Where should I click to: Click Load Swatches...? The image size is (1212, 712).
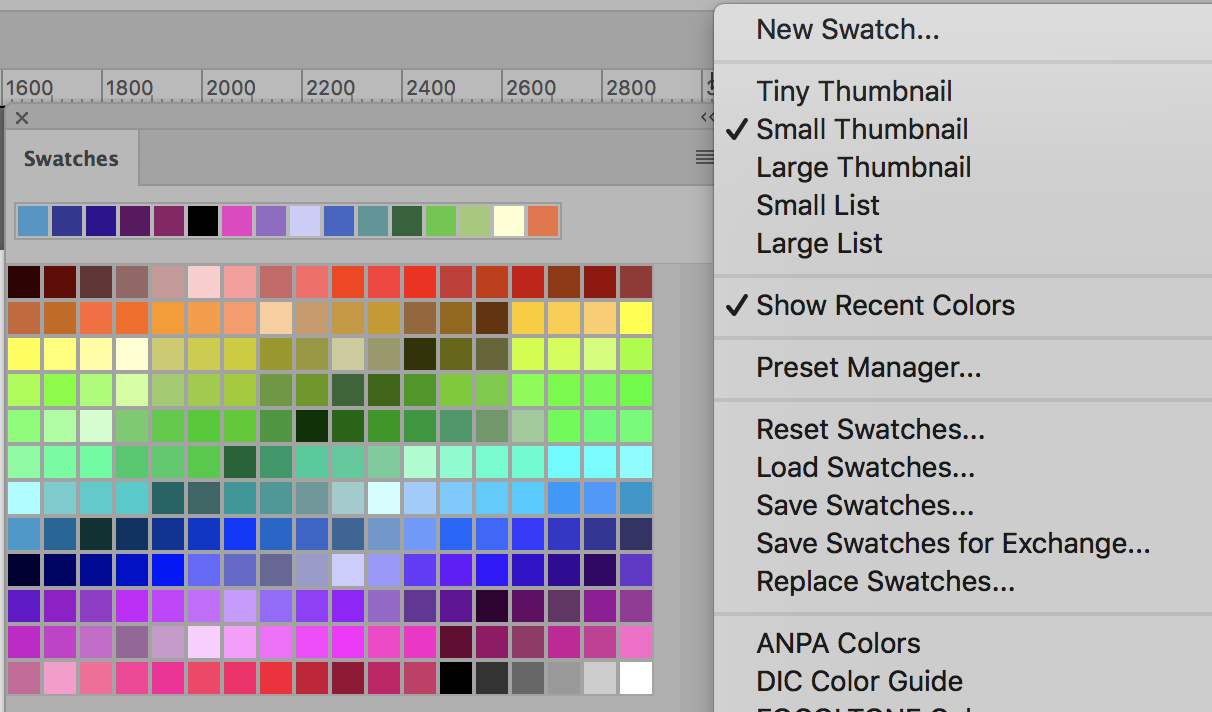click(865, 467)
